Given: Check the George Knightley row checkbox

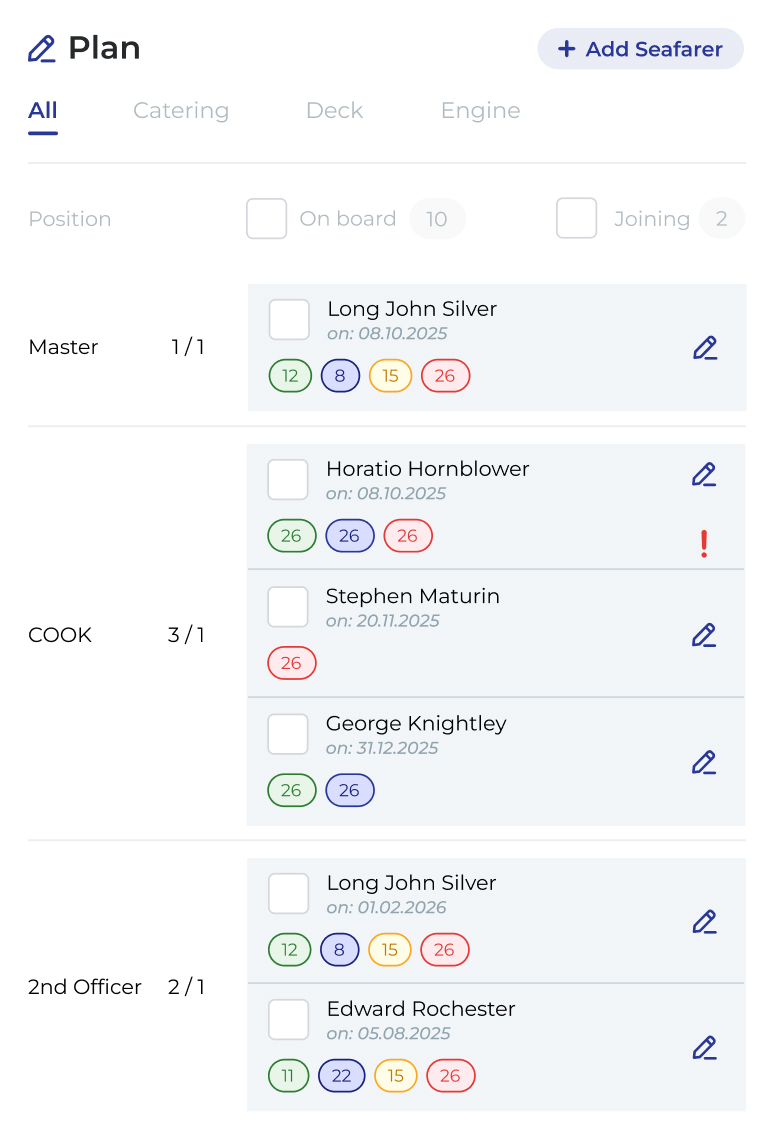Looking at the screenshot, I should click(287, 734).
